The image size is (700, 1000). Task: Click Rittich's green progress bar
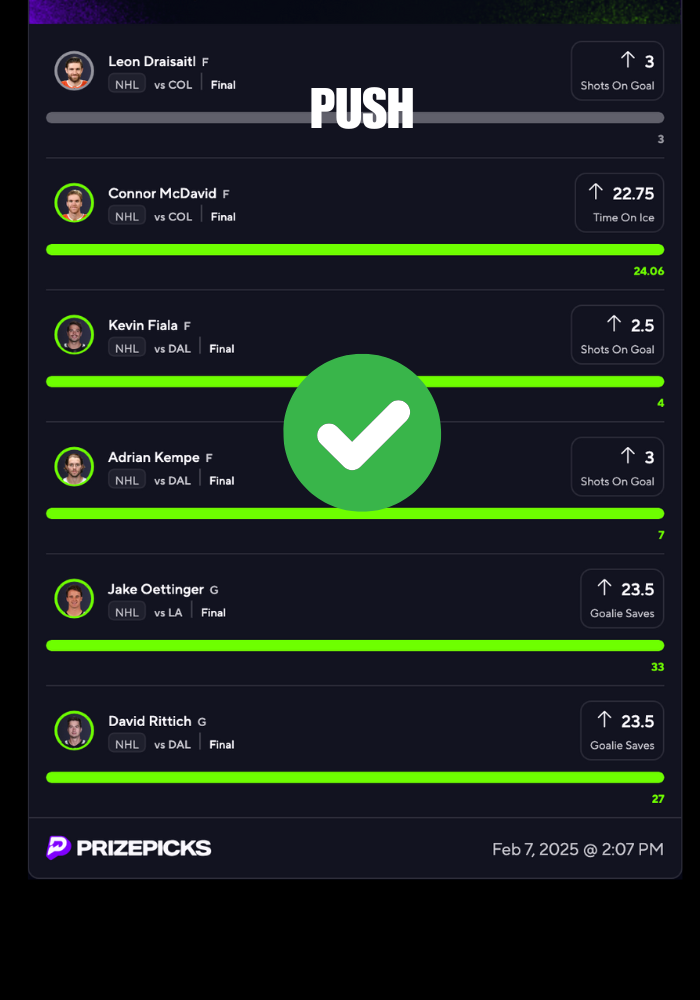tap(355, 777)
